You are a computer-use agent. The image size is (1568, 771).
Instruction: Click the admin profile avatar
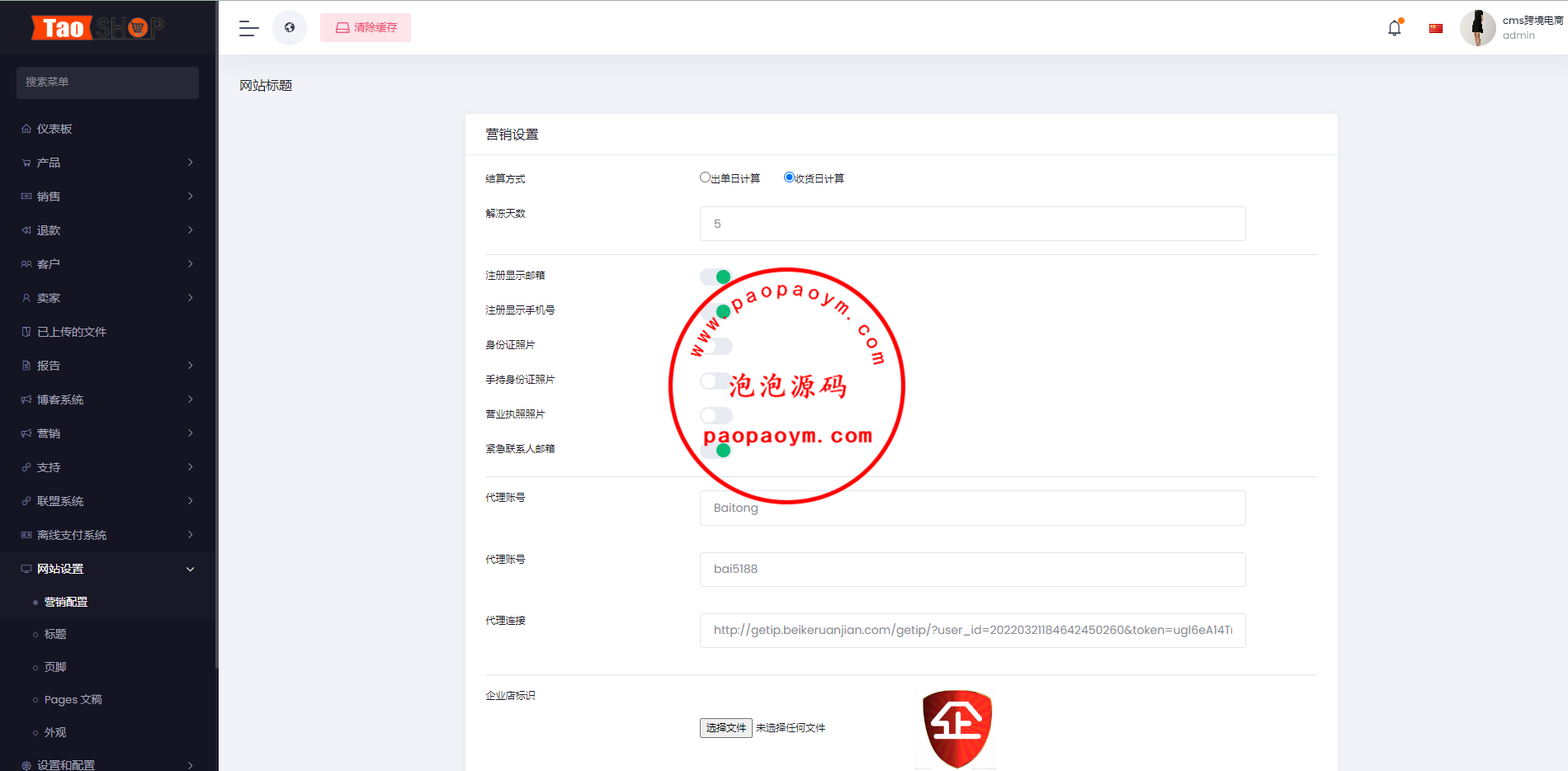pyautogui.click(x=1477, y=28)
